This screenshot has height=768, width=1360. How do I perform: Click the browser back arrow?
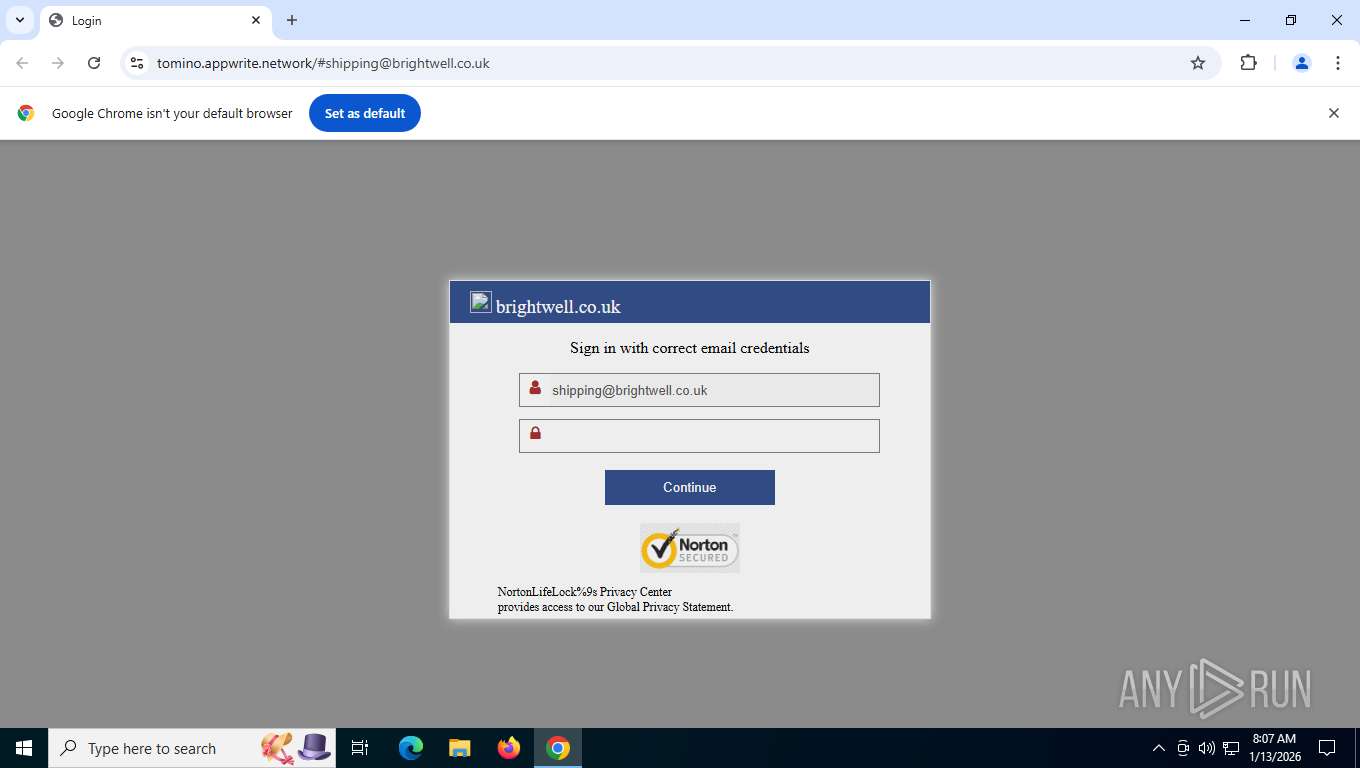point(22,63)
